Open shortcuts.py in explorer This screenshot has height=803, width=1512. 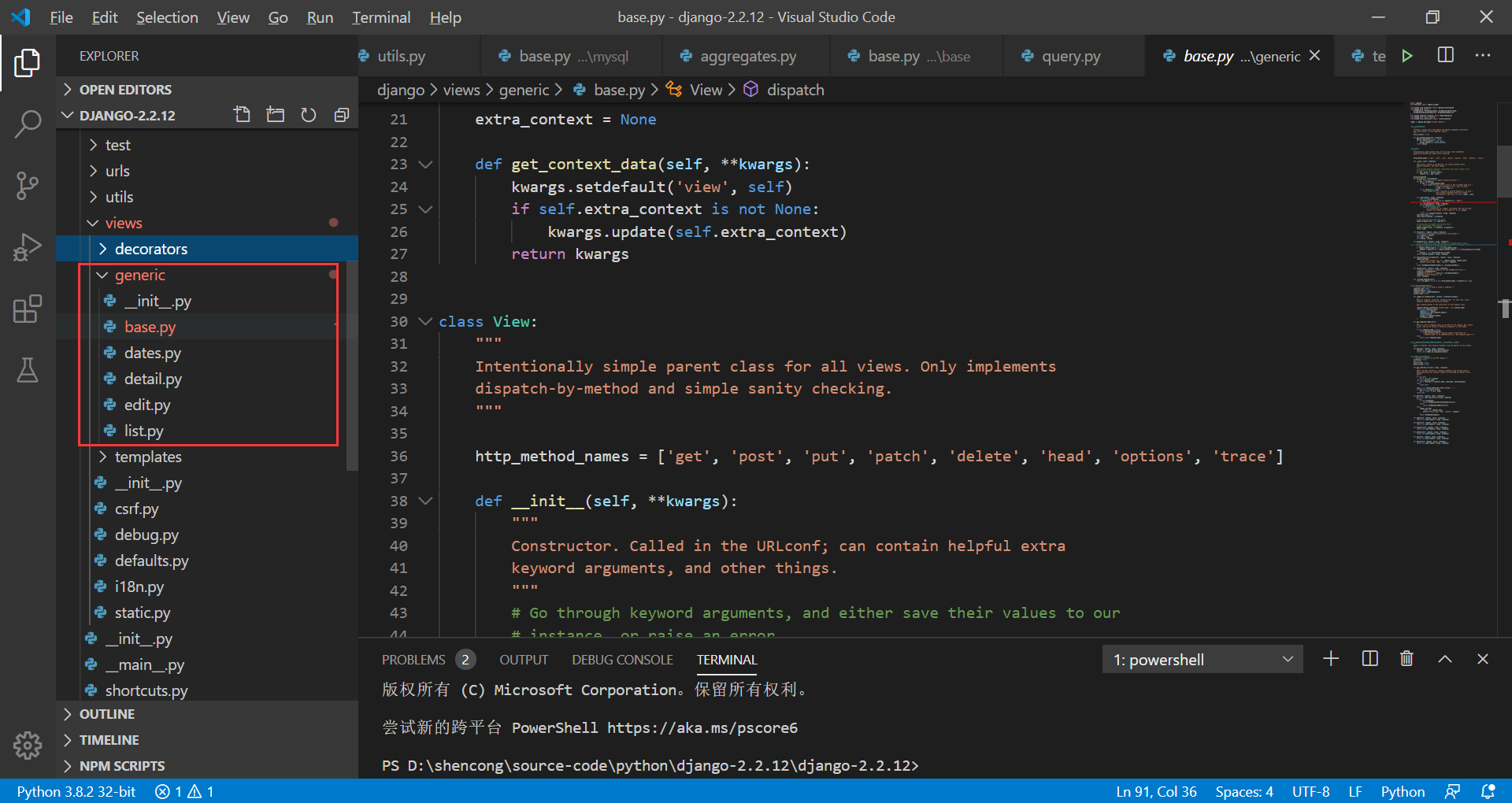pos(207,690)
